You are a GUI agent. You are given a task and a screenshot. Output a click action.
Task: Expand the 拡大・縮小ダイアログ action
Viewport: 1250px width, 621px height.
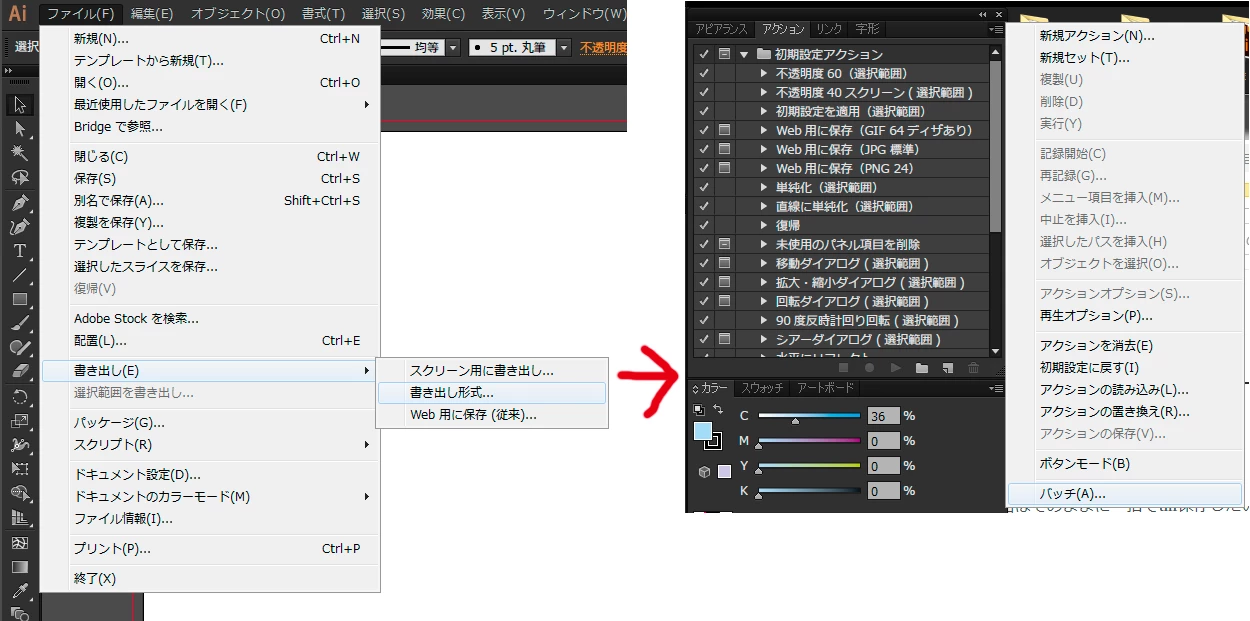(763, 282)
